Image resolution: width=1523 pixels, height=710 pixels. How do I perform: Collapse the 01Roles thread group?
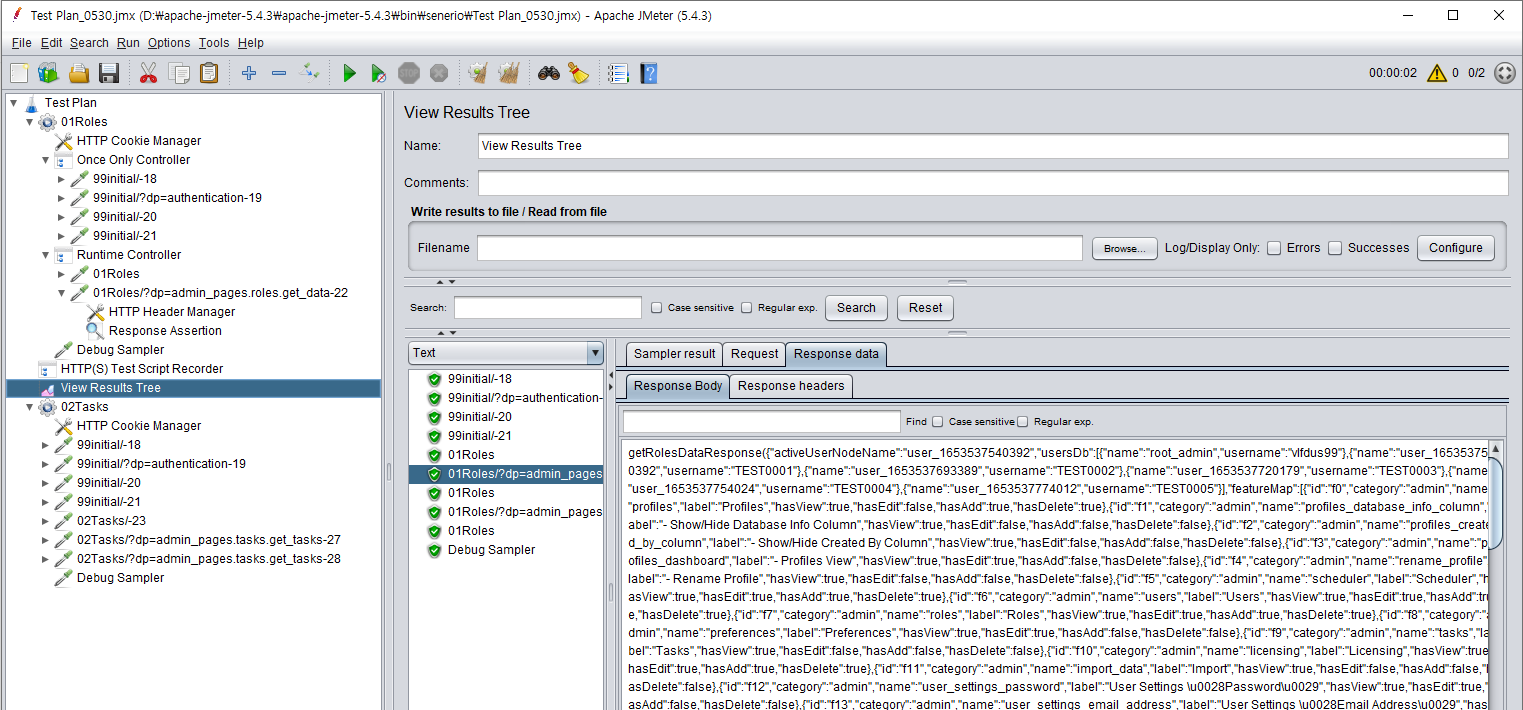(x=29, y=122)
